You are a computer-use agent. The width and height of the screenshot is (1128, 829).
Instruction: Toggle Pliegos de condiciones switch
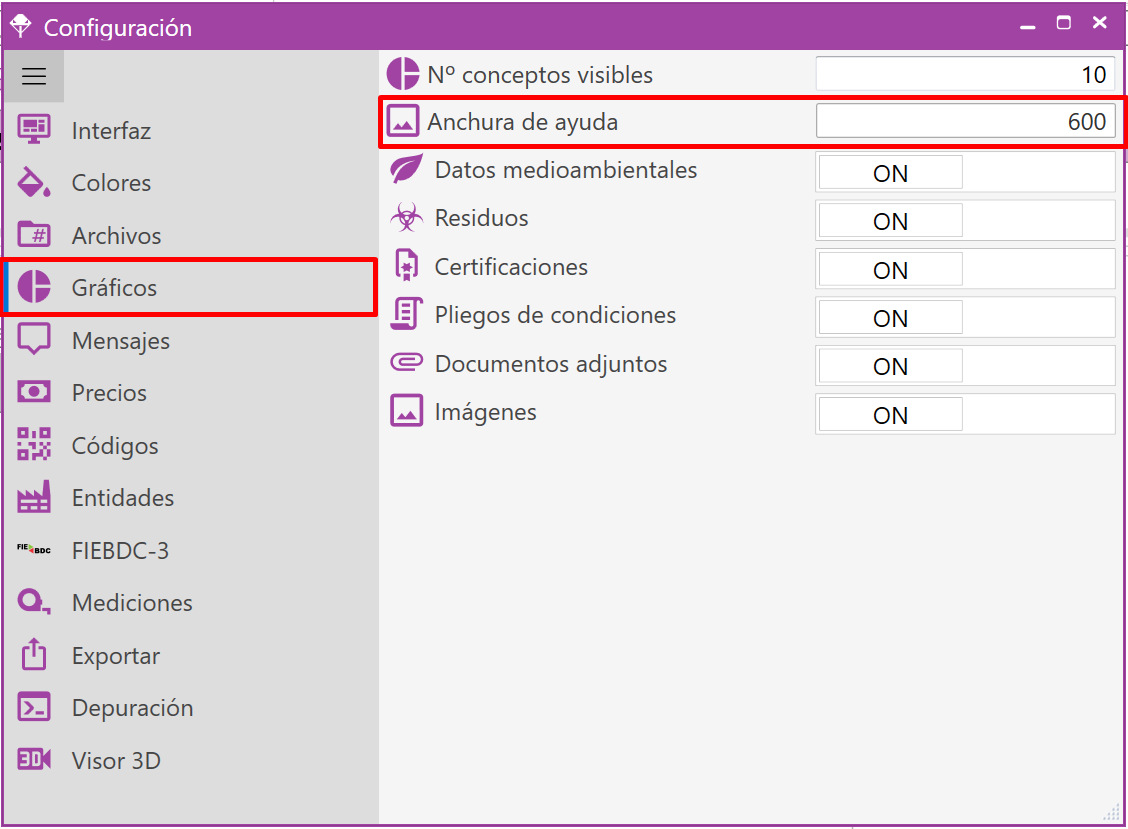click(x=890, y=318)
